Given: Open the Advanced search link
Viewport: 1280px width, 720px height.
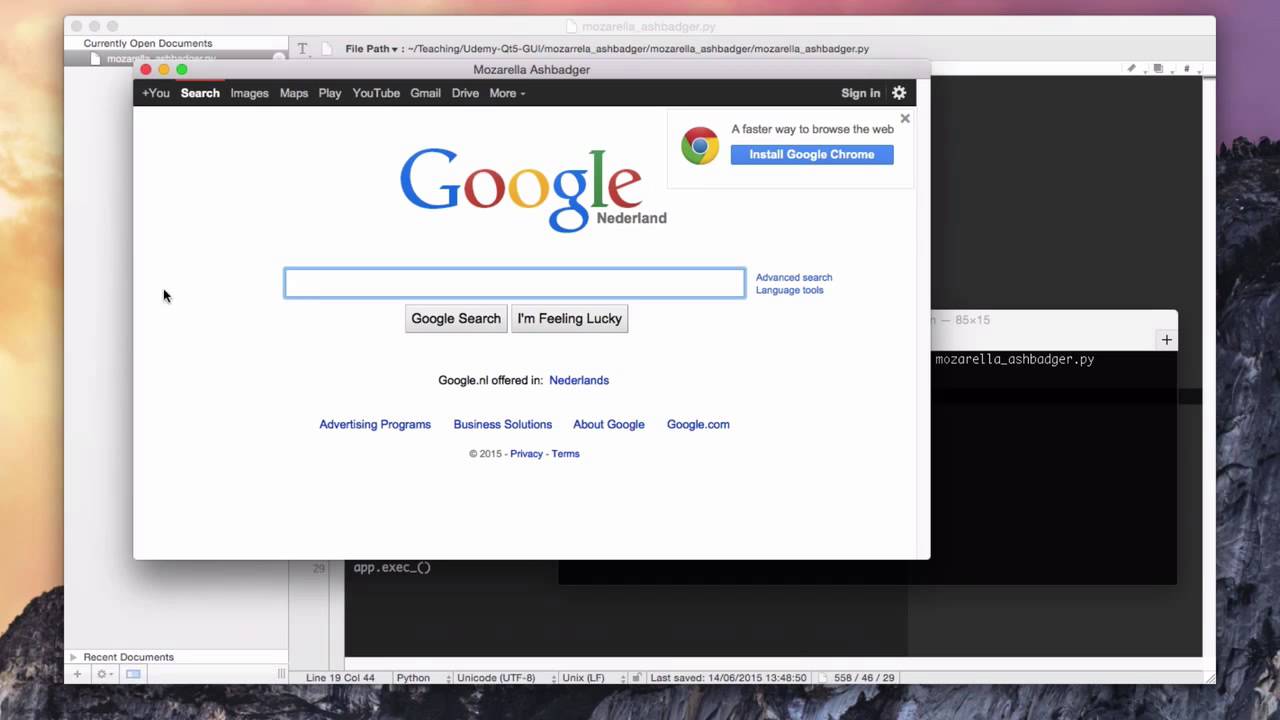Looking at the screenshot, I should [x=794, y=278].
